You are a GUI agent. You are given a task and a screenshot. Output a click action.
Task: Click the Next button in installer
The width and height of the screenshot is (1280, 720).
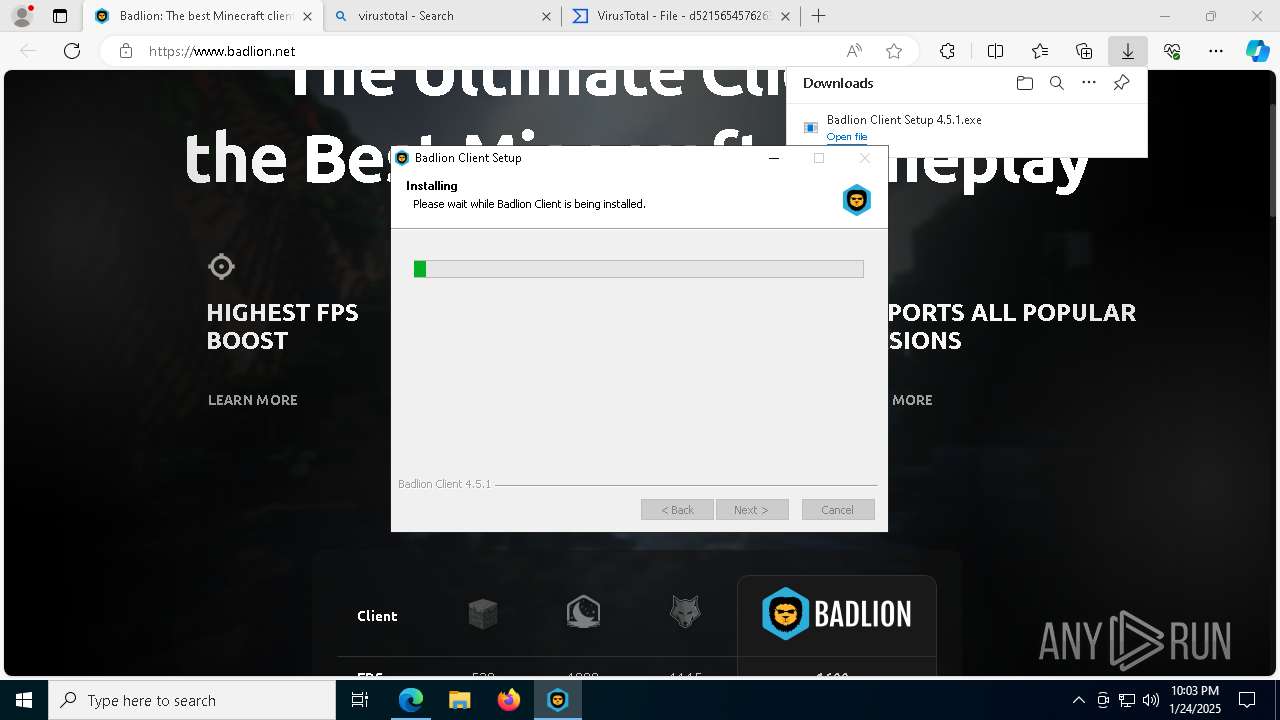click(752, 510)
